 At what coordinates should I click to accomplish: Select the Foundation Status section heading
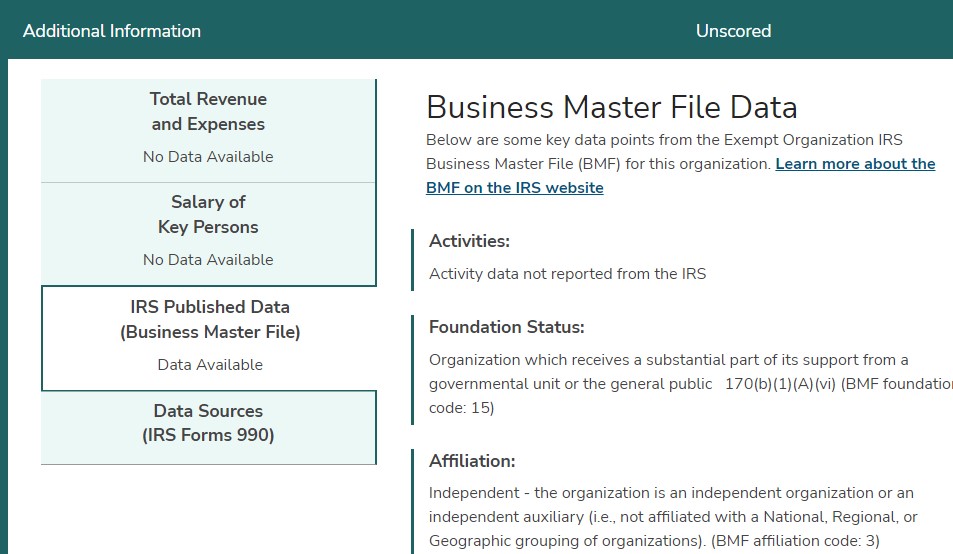506,327
